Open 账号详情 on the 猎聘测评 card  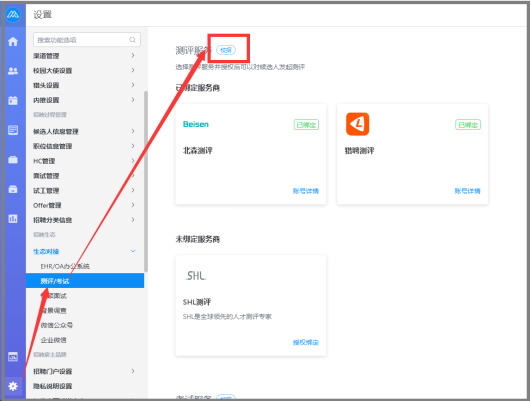click(x=467, y=191)
